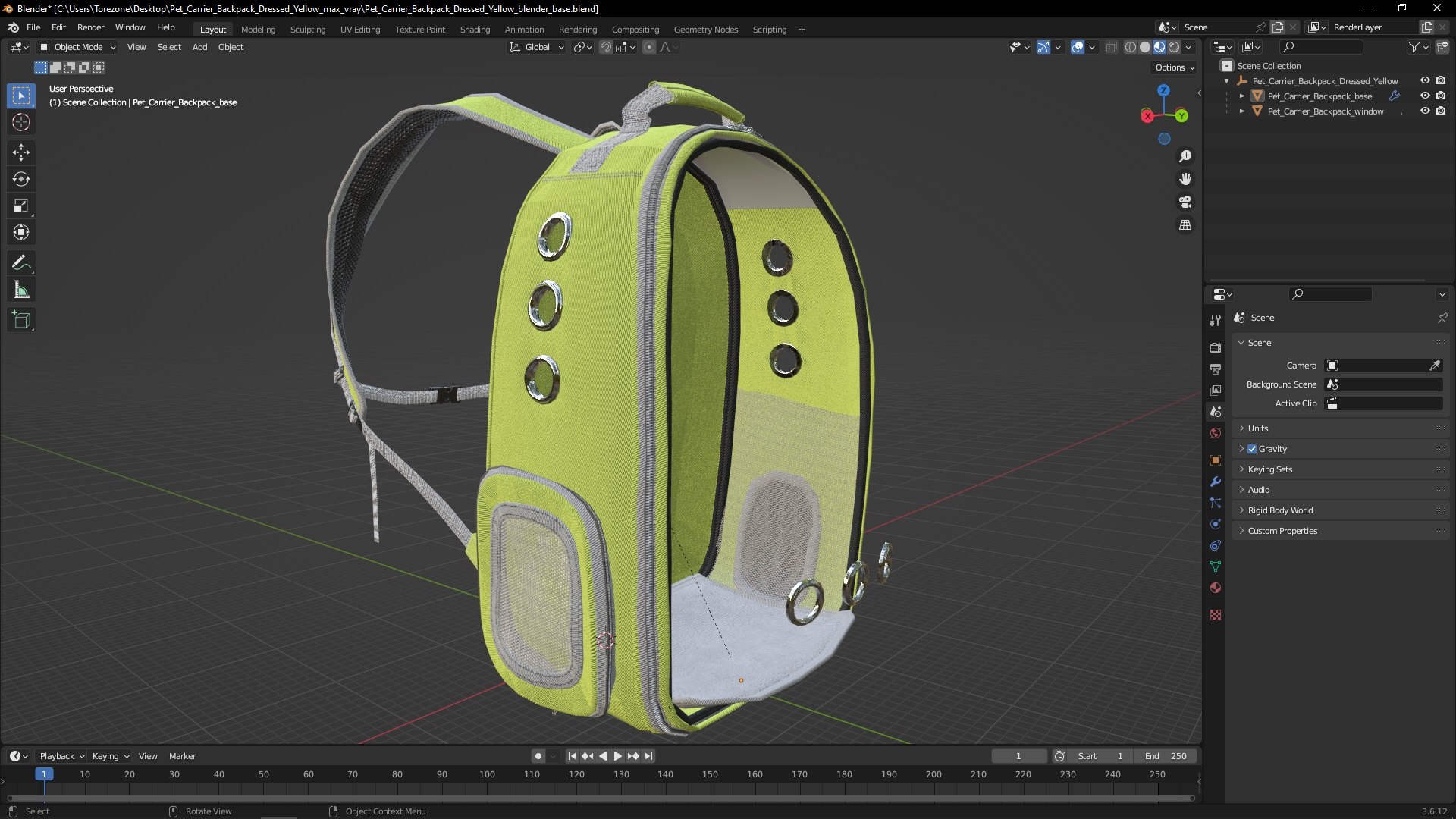Toggle X-ray view in header
The height and width of the screenshot is (819, 1456).
(1111, 47)
